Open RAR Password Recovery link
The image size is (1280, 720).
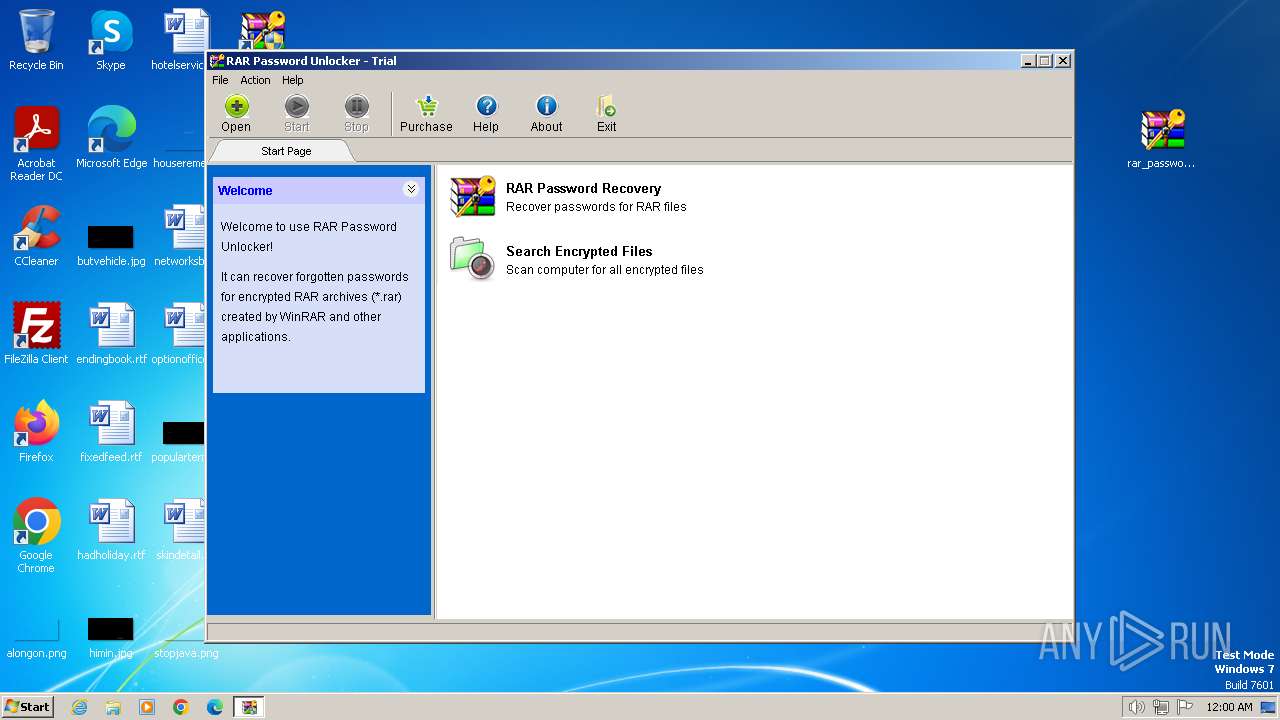pos(583,188)
